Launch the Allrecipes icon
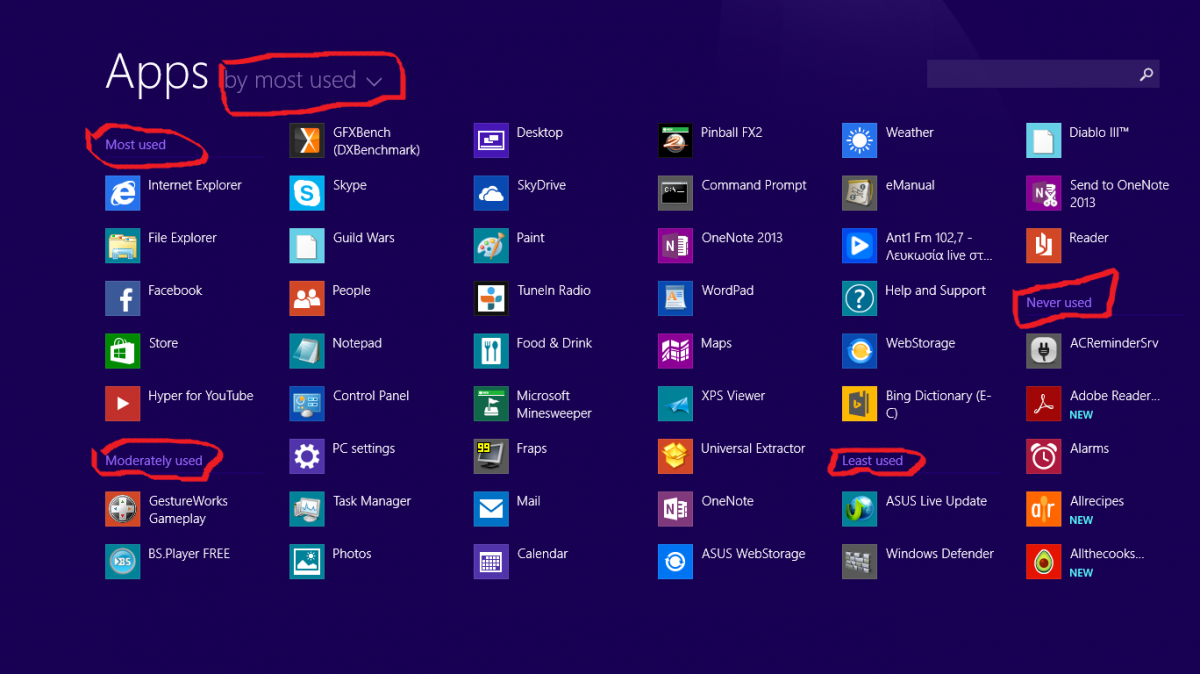1200x674 pixels. [1044, 509]
